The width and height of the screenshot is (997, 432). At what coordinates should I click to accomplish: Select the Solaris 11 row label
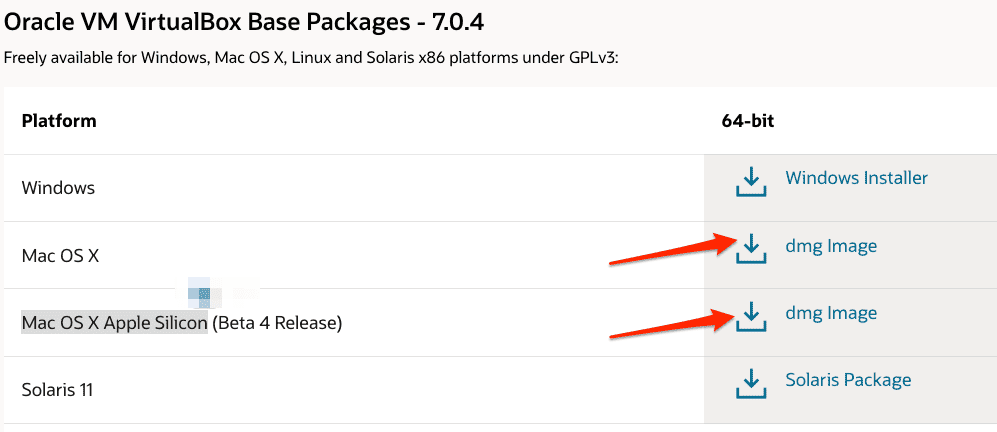coord(57,390)
